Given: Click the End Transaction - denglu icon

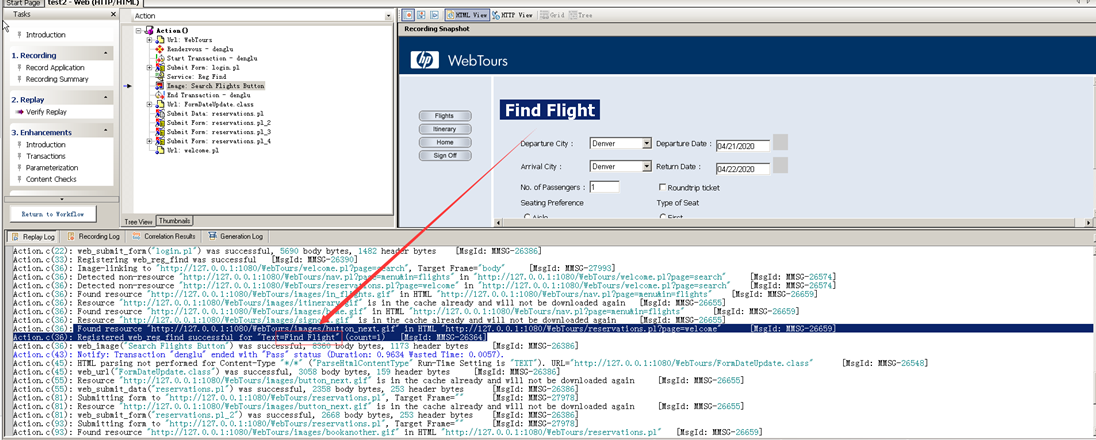Looking at the screenshot, I should click(x=160, y=94).
